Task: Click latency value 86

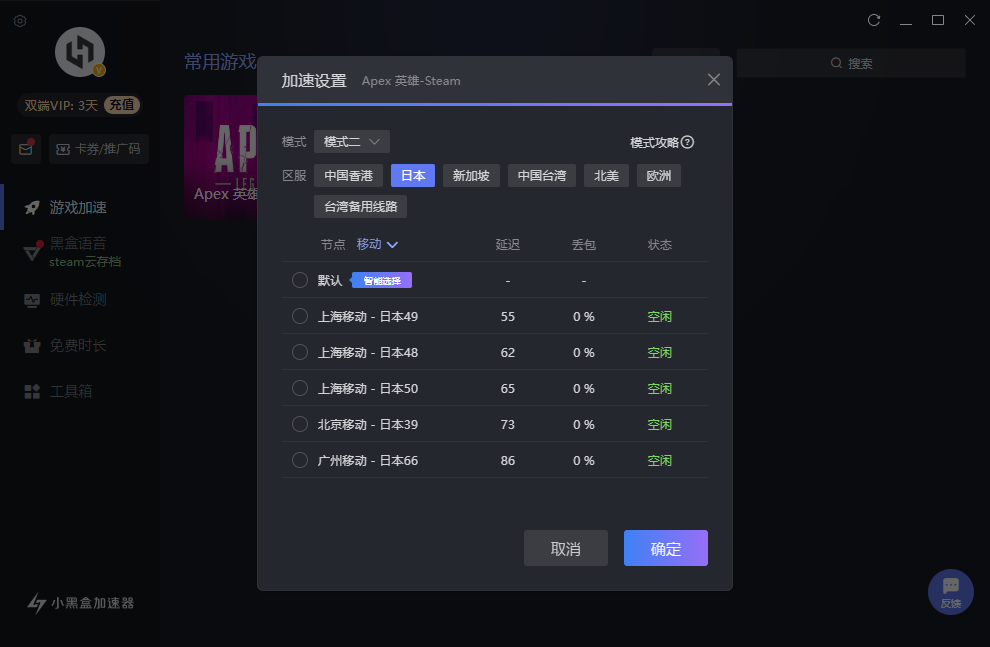Action: tap(508, 461)
